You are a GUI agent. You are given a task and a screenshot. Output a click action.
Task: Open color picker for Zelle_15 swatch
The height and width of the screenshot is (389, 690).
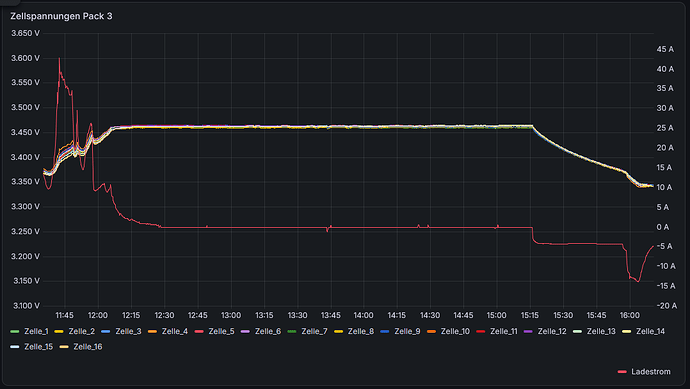(x=15, y=347)
